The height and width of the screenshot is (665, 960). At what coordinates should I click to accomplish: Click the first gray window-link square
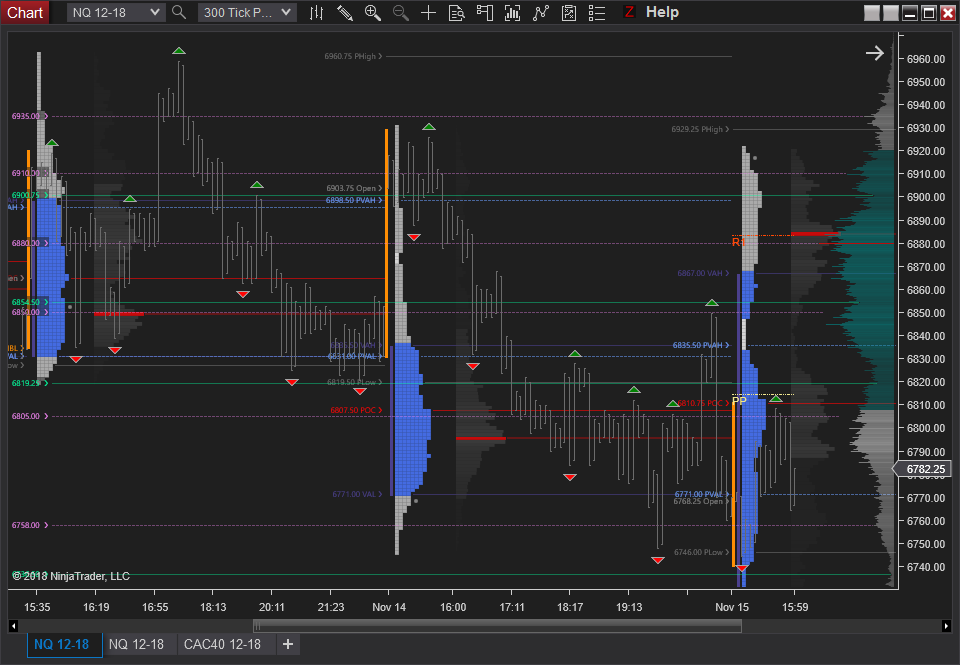(x=872, y=13)
